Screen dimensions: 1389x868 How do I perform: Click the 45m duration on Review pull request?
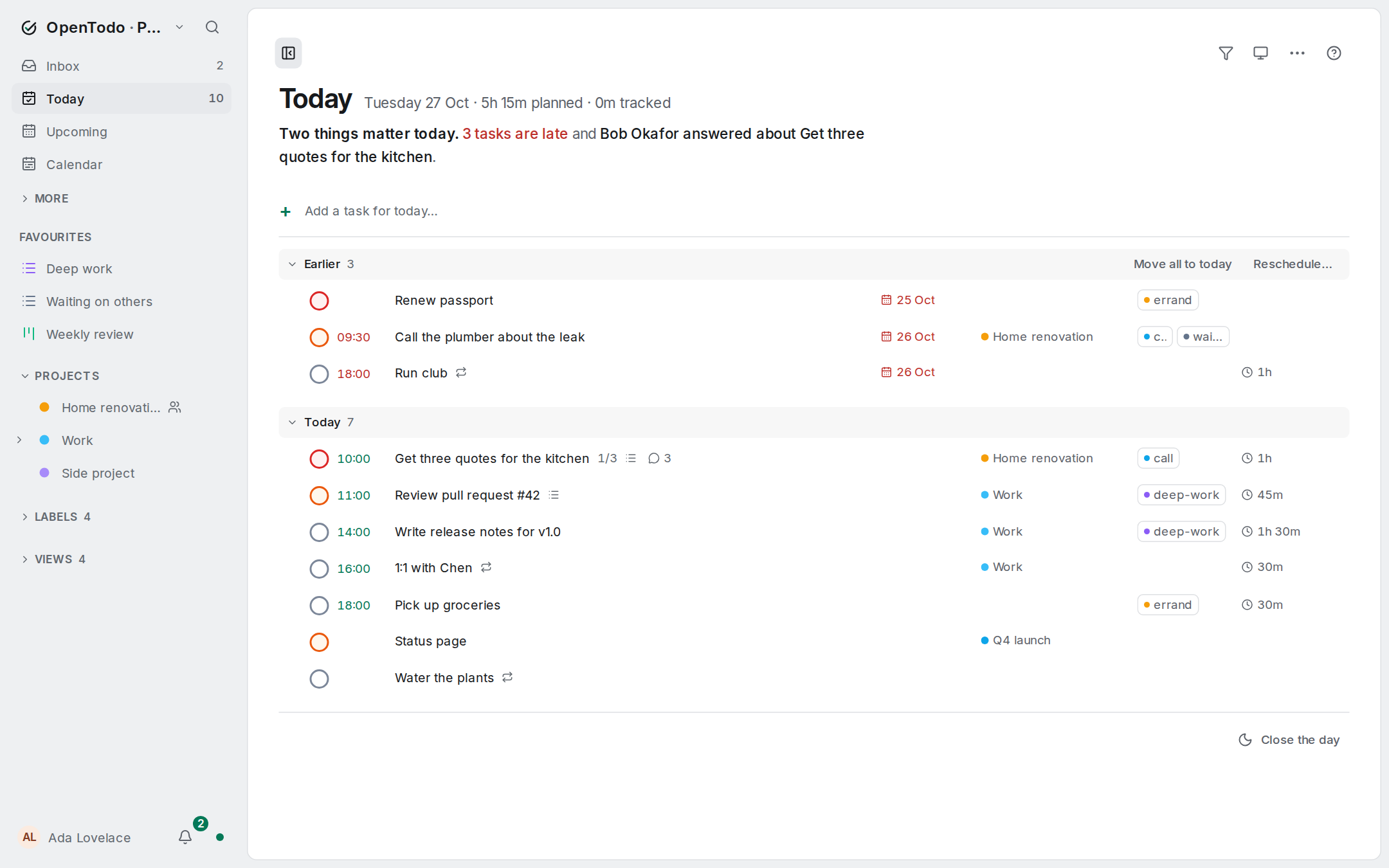pos(1262,494)
